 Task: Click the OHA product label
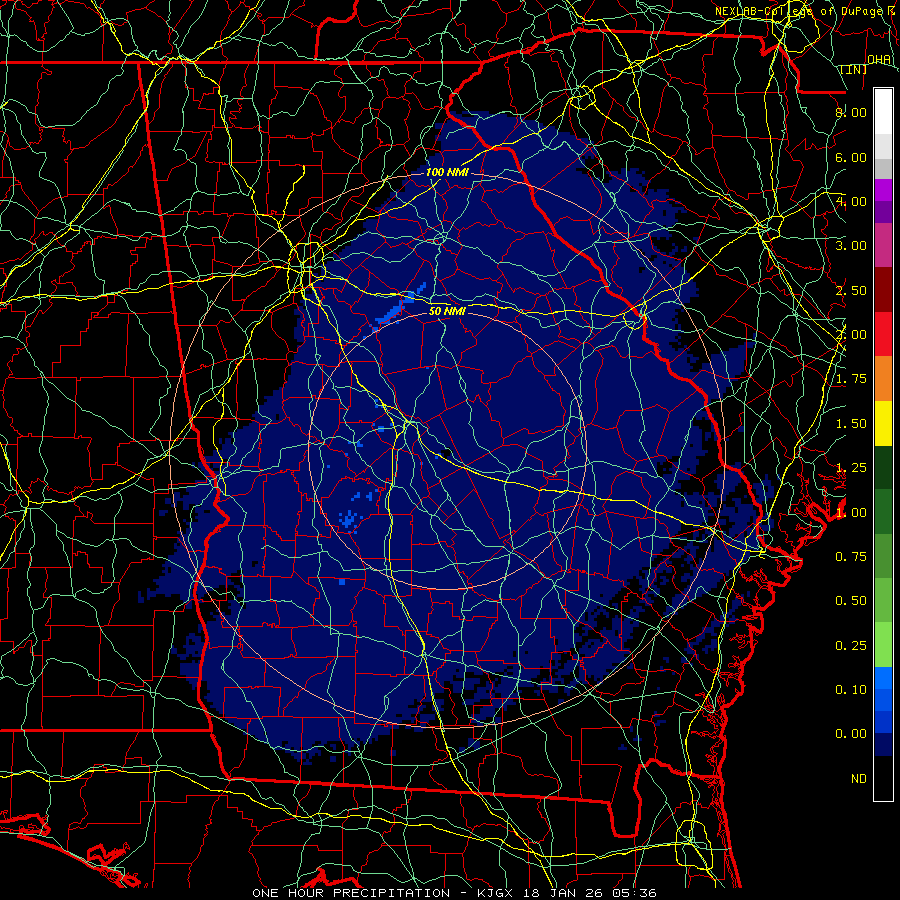[x=879, y=59]
